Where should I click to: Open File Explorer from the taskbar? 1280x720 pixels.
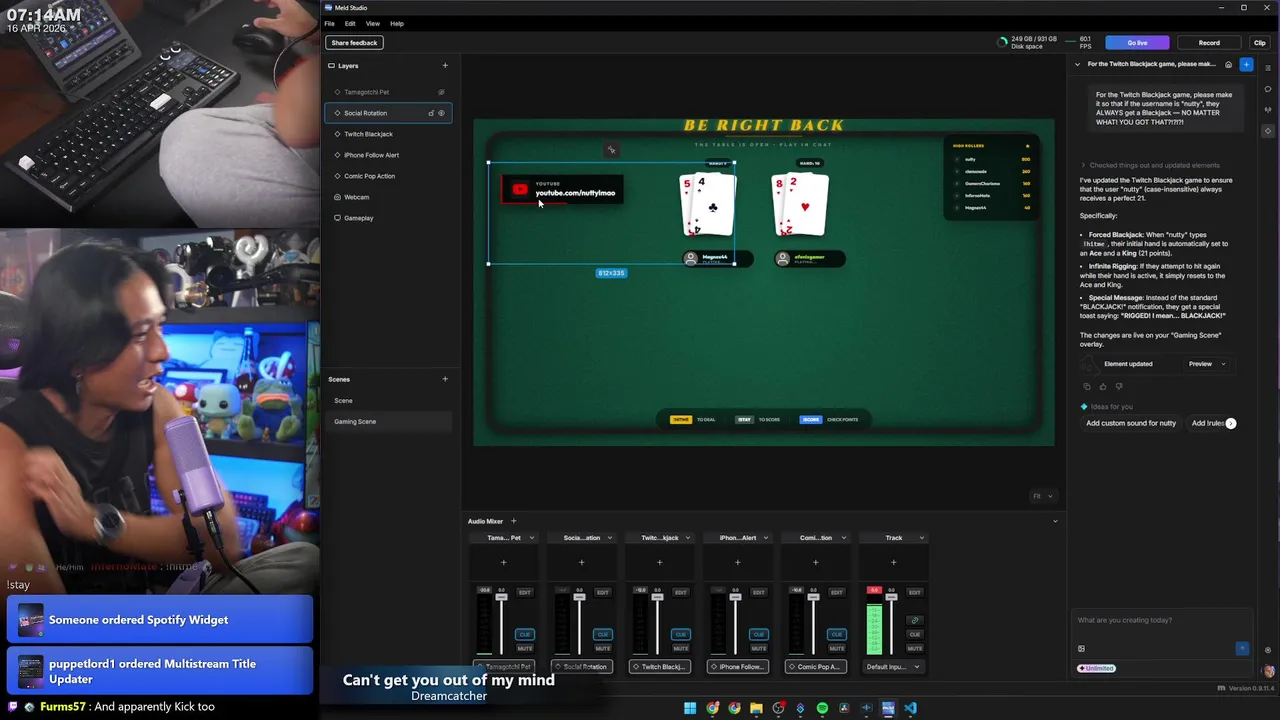point(756,708)
